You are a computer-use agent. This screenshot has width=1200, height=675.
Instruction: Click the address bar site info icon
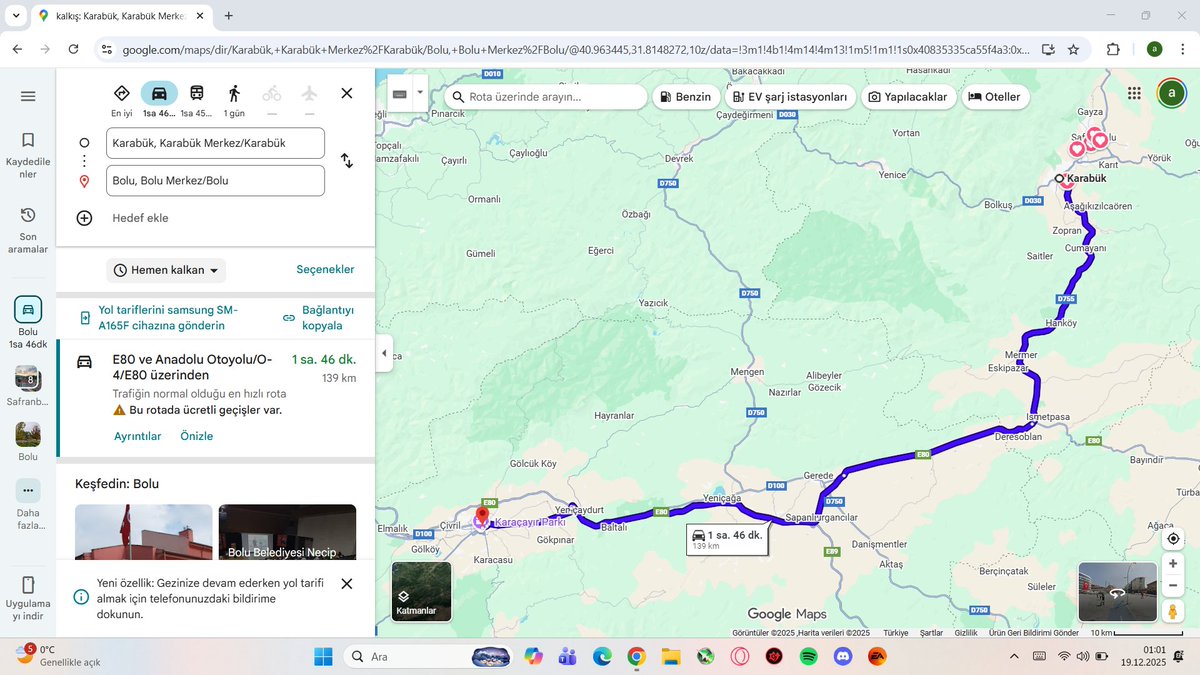coord(106,49)
